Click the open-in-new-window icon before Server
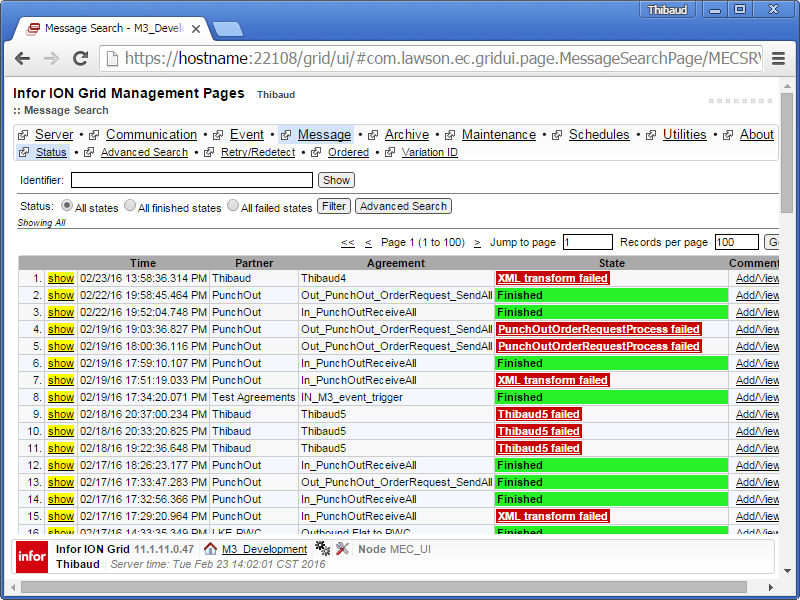 point(24,135)
